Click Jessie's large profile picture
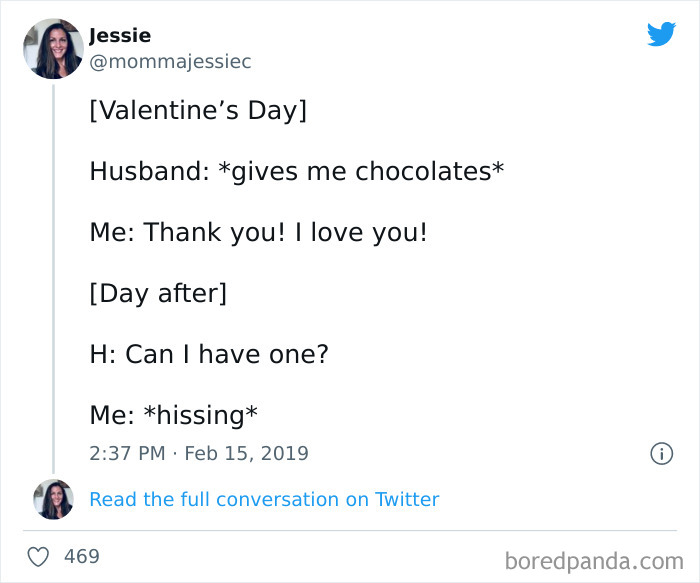The width and height of the screenshot is (700, 583). point(53,48)
